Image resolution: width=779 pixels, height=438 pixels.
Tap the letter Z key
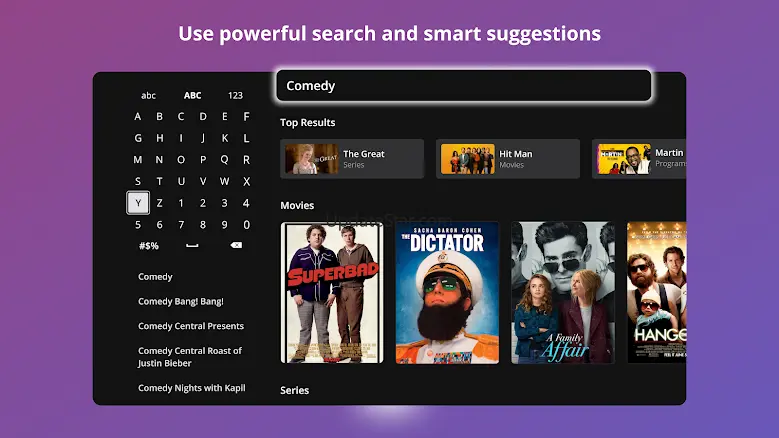(x=159, y=203)
